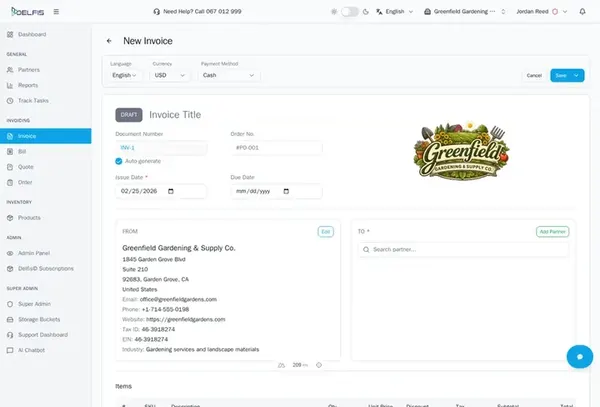600x407 pixels.
Task: Open Storage Buckets in sidebar
Action: click(x=46, y=319)
